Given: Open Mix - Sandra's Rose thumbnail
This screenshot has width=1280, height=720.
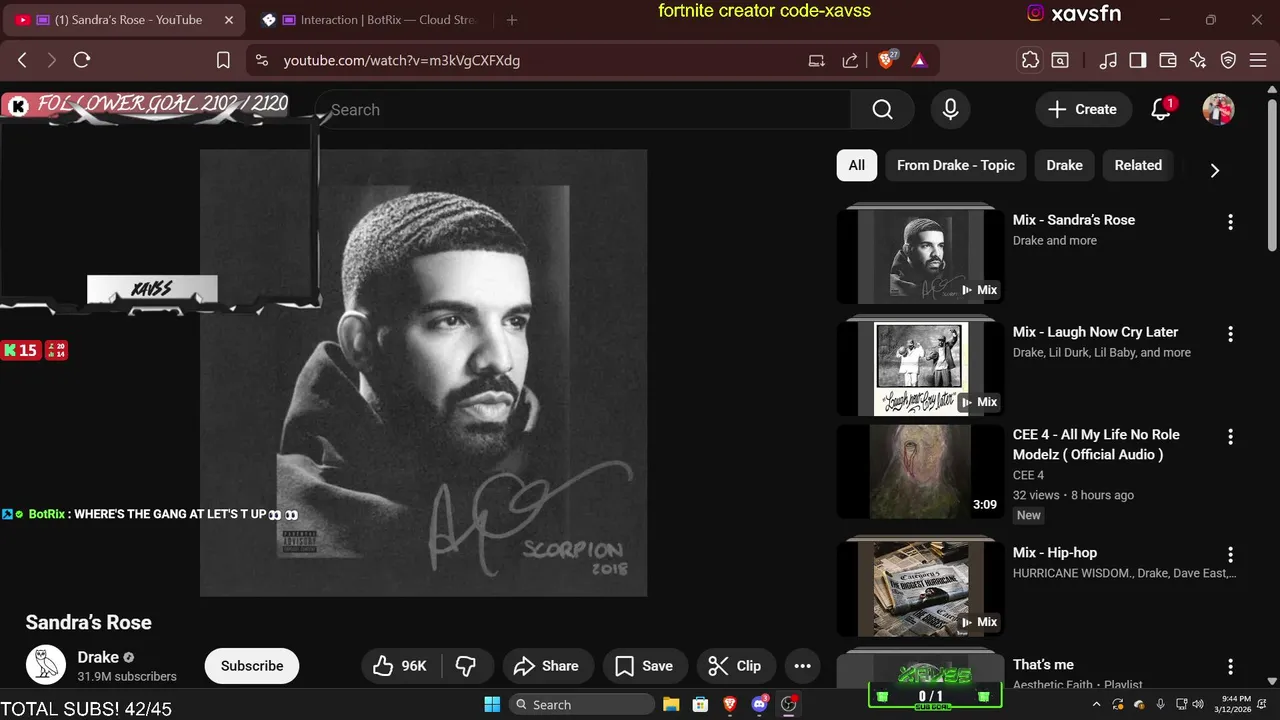Looking at the screenshot, I should 920,257.
